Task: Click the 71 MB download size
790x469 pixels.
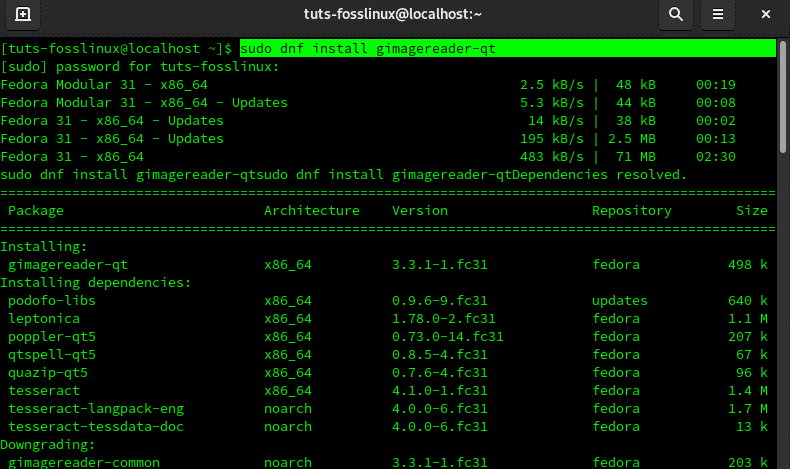Action: (636, 157)
